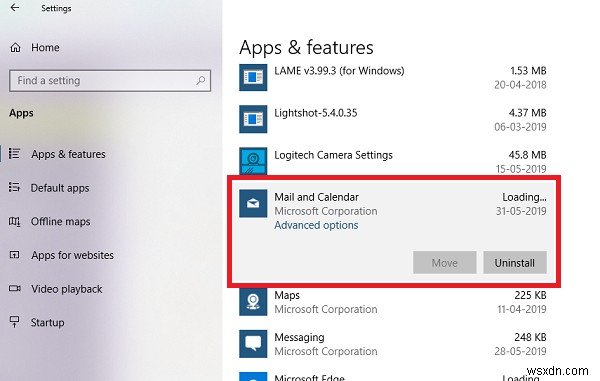Screen dimensions: 600x381
Task: Click the LAME v3.99.3 app icon
Action: coord(253,77)
